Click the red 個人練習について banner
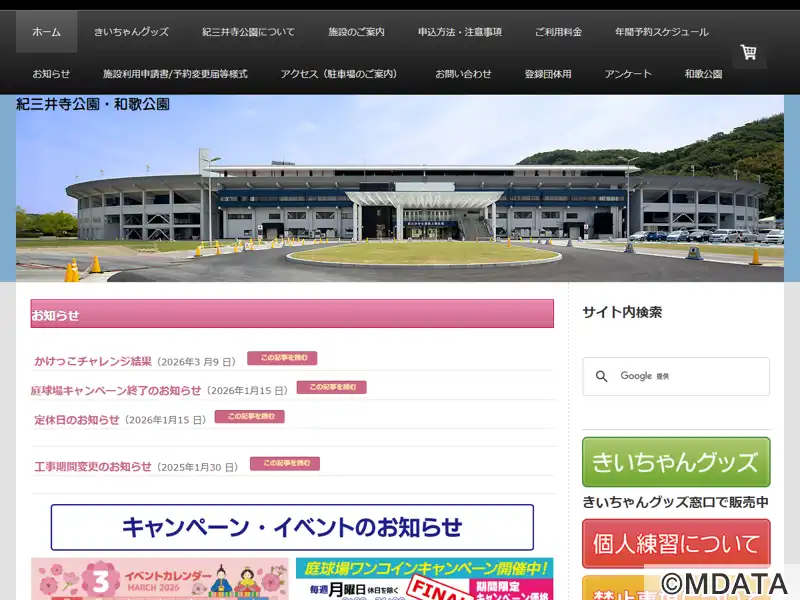800x600 pixels. 676,544
